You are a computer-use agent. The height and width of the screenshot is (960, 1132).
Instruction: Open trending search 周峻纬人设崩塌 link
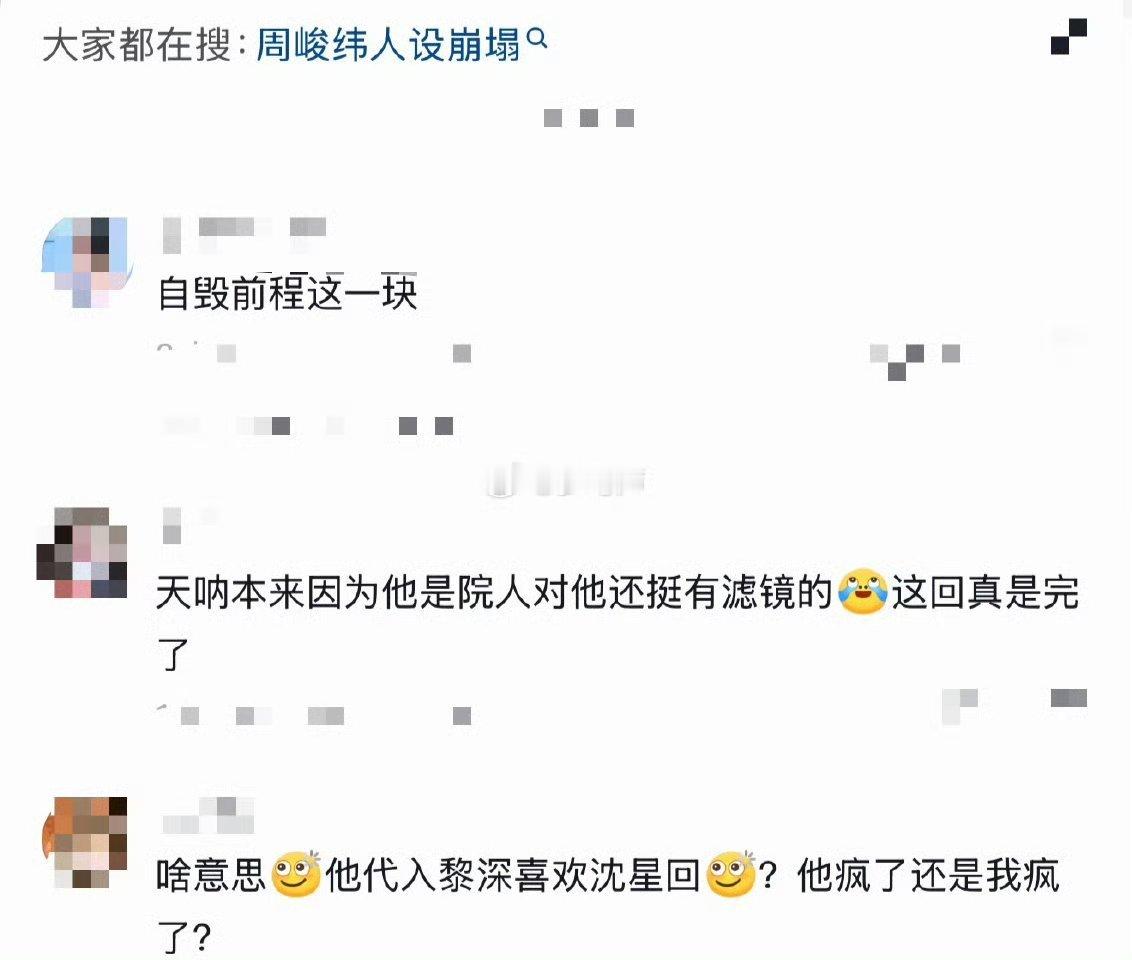click(x=388, y=45)
